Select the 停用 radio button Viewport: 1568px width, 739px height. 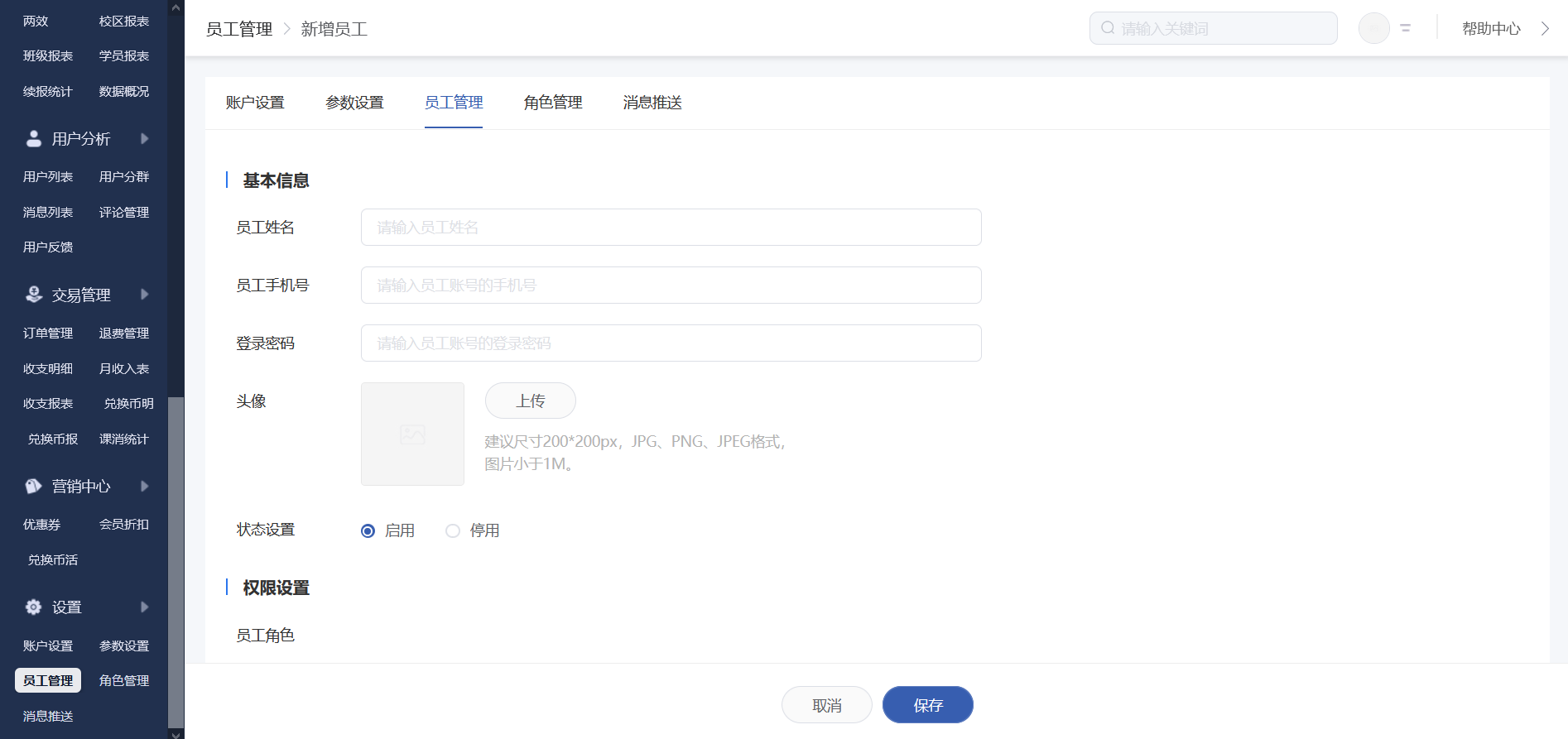click(453, 530)
